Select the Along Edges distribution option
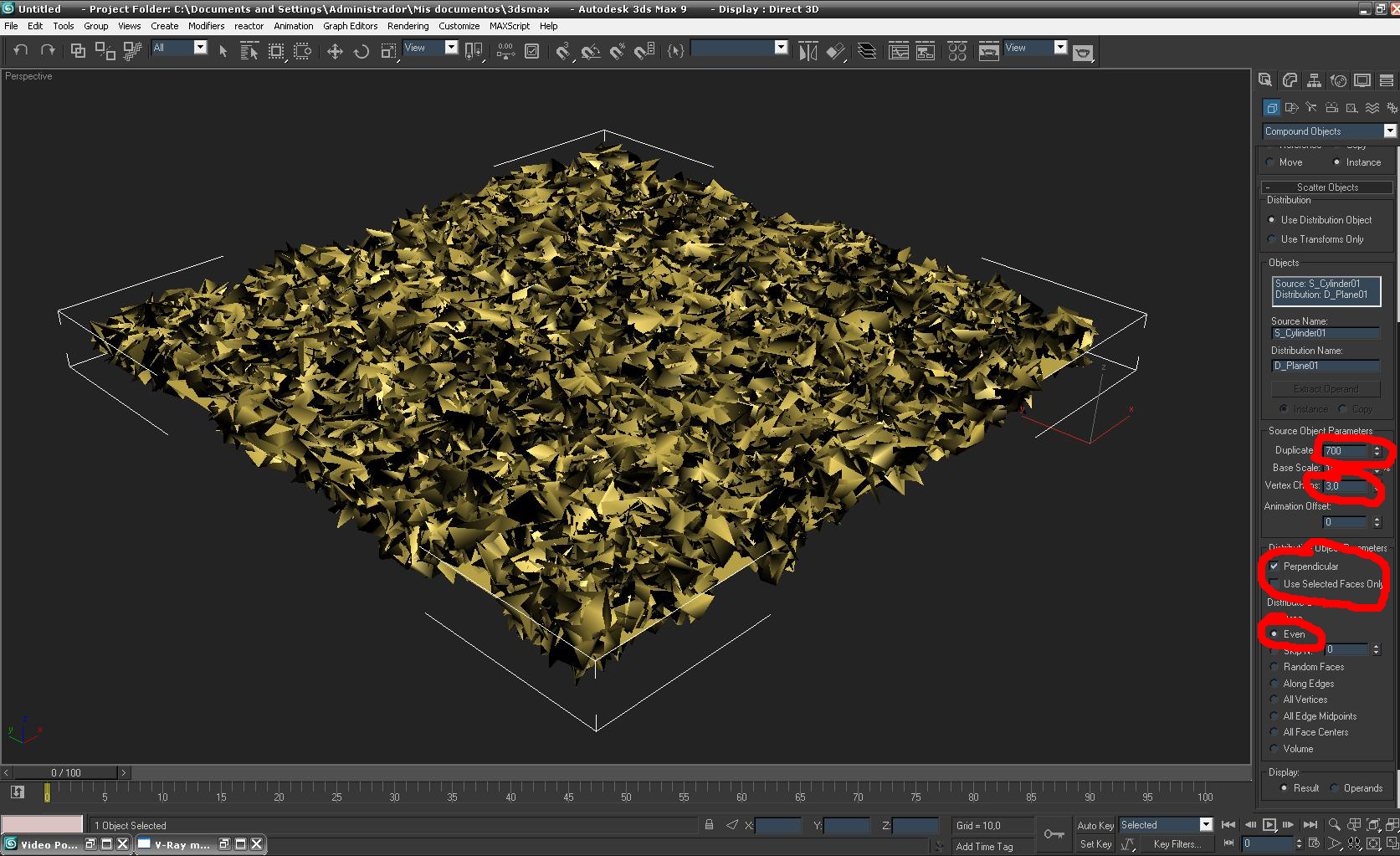 tap(1302, 684)
